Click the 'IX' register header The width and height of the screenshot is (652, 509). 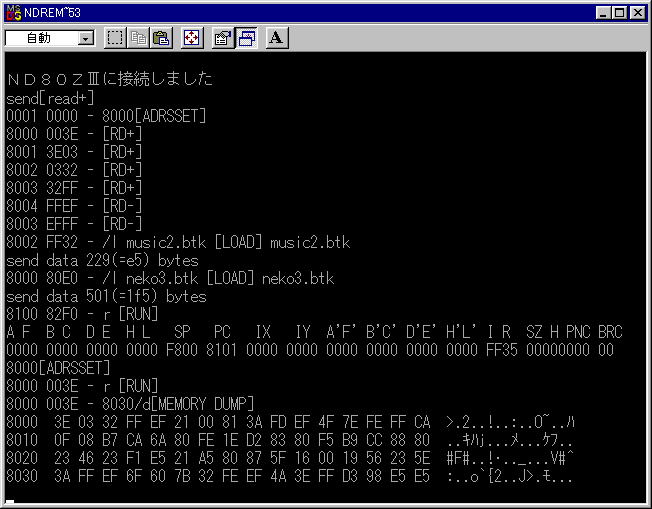pyautogui.click(x=262, y=332)
